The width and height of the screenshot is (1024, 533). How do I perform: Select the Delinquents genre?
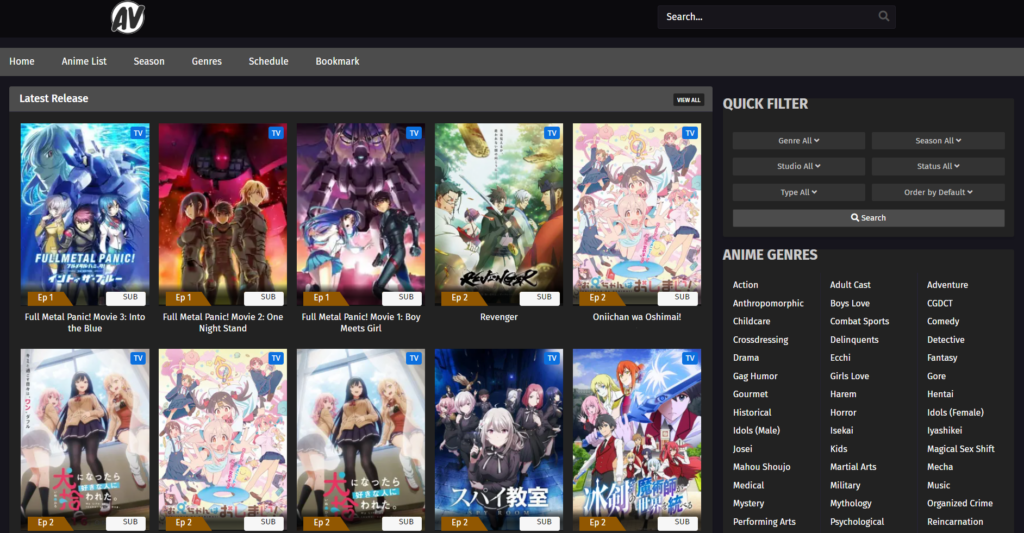tap(854, 340)
